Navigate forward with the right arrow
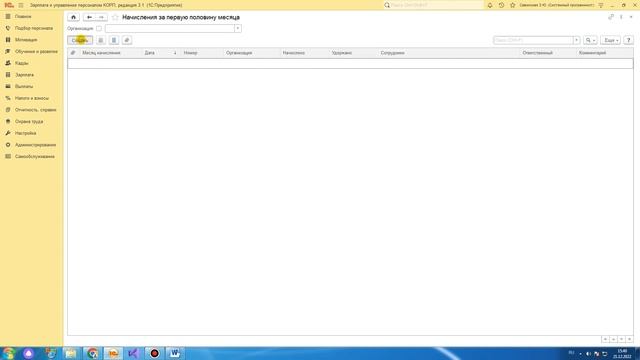The width and height of the screenshot is (640, 360). 101,17
